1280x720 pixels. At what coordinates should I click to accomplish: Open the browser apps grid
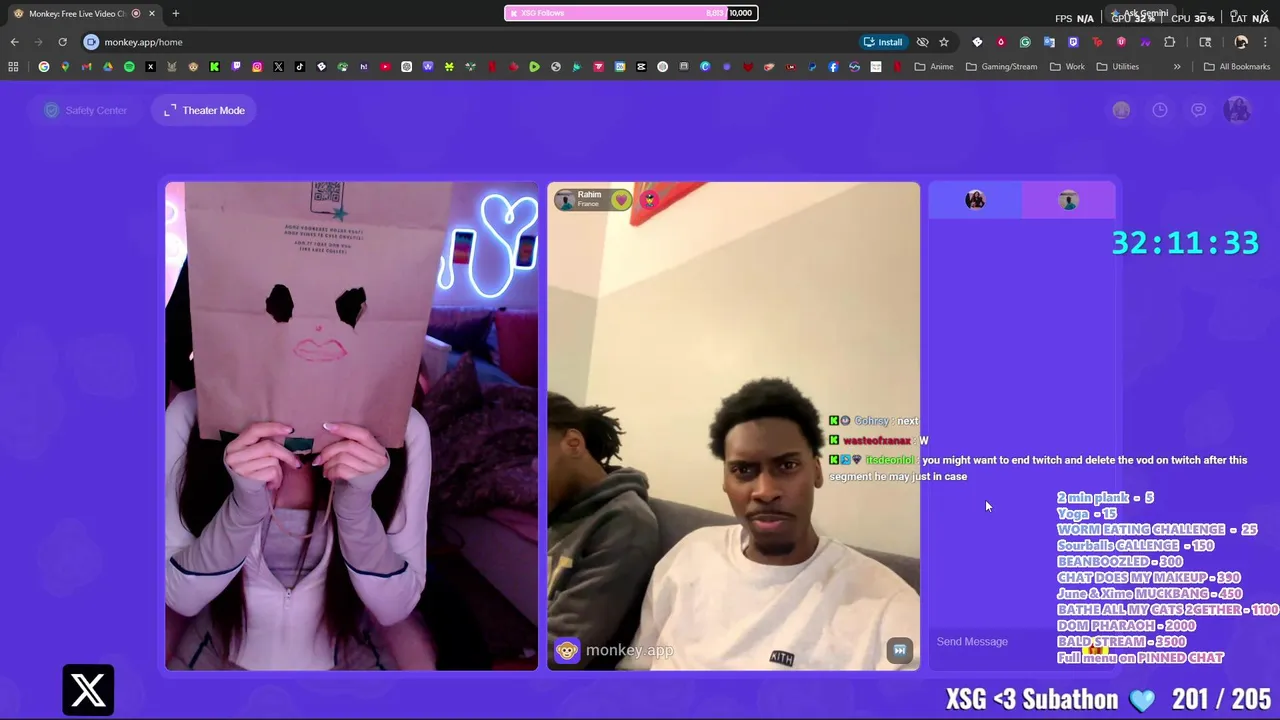click(13, 67)
